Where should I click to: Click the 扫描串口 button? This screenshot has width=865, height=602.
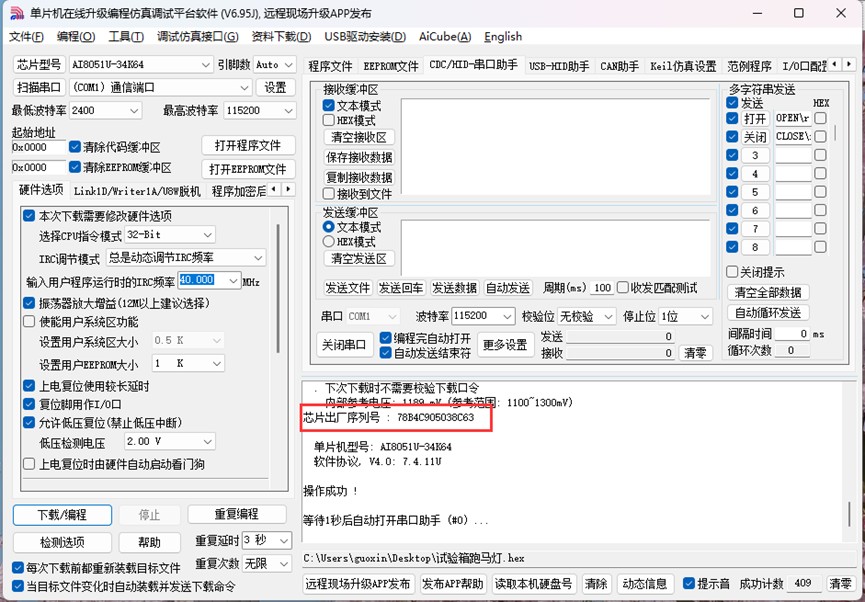pyautogui.click(x=39, y=87)
